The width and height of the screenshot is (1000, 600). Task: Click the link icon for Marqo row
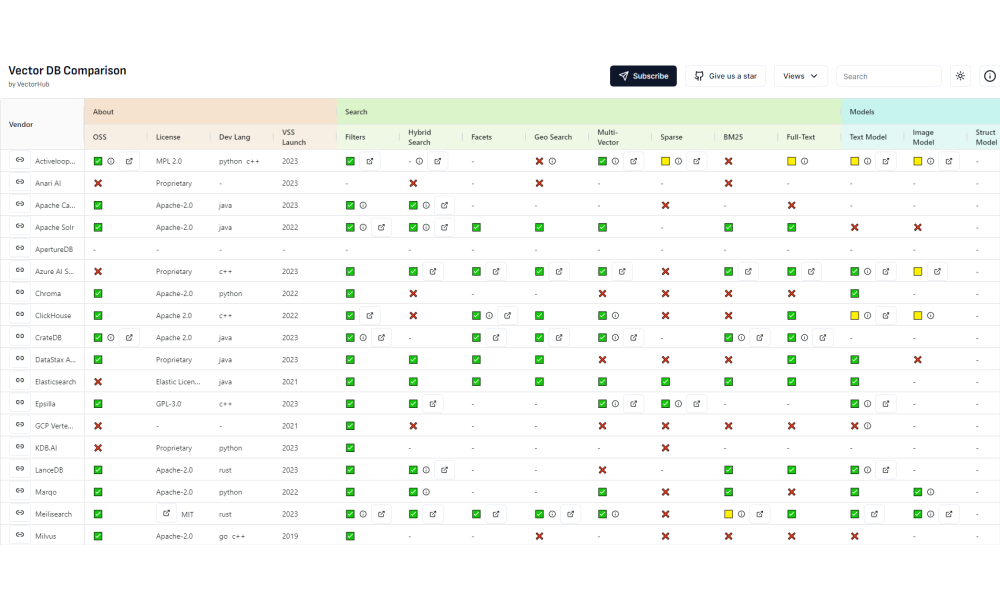[x=20, y=491]
